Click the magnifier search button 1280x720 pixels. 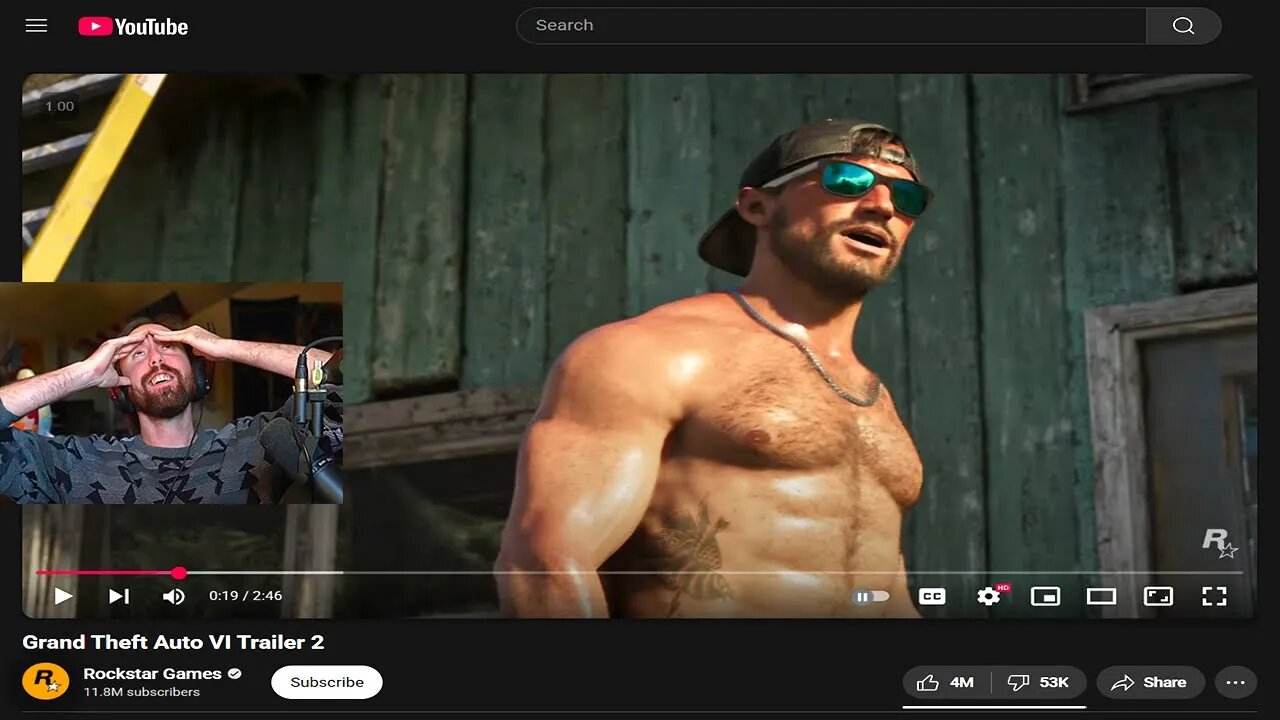point(1184,26)
